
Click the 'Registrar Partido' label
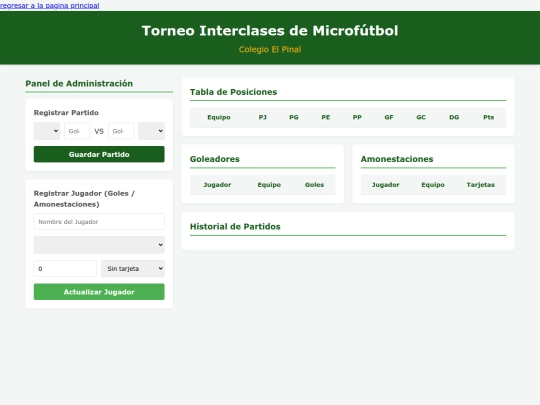(x=66, y=113)
